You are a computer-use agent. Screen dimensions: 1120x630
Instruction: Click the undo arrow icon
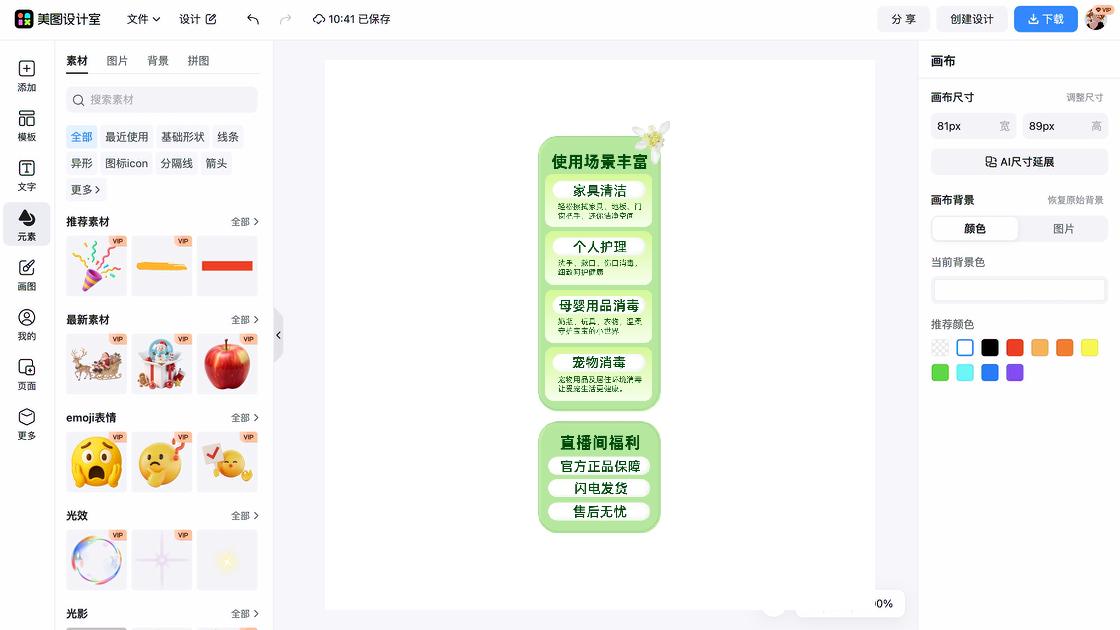tap(253, 19)
